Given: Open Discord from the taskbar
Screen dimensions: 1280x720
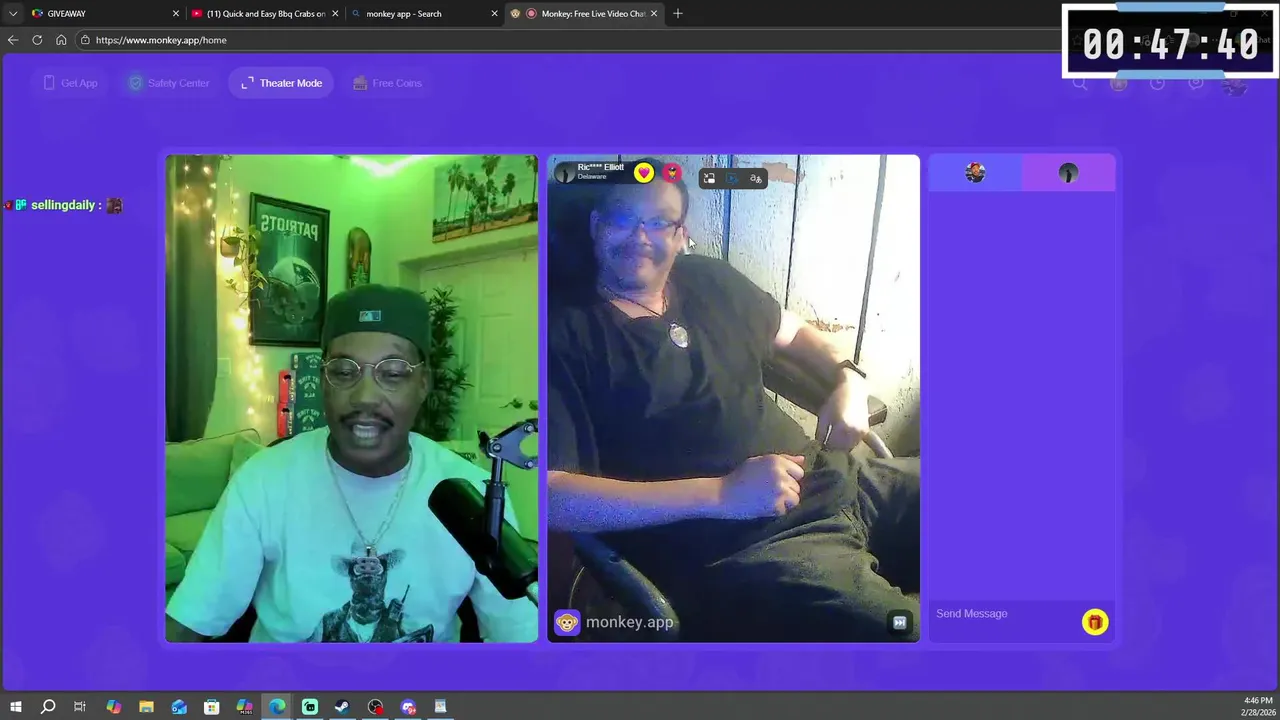Looking at the screenshot, I should tap(408, 707).
